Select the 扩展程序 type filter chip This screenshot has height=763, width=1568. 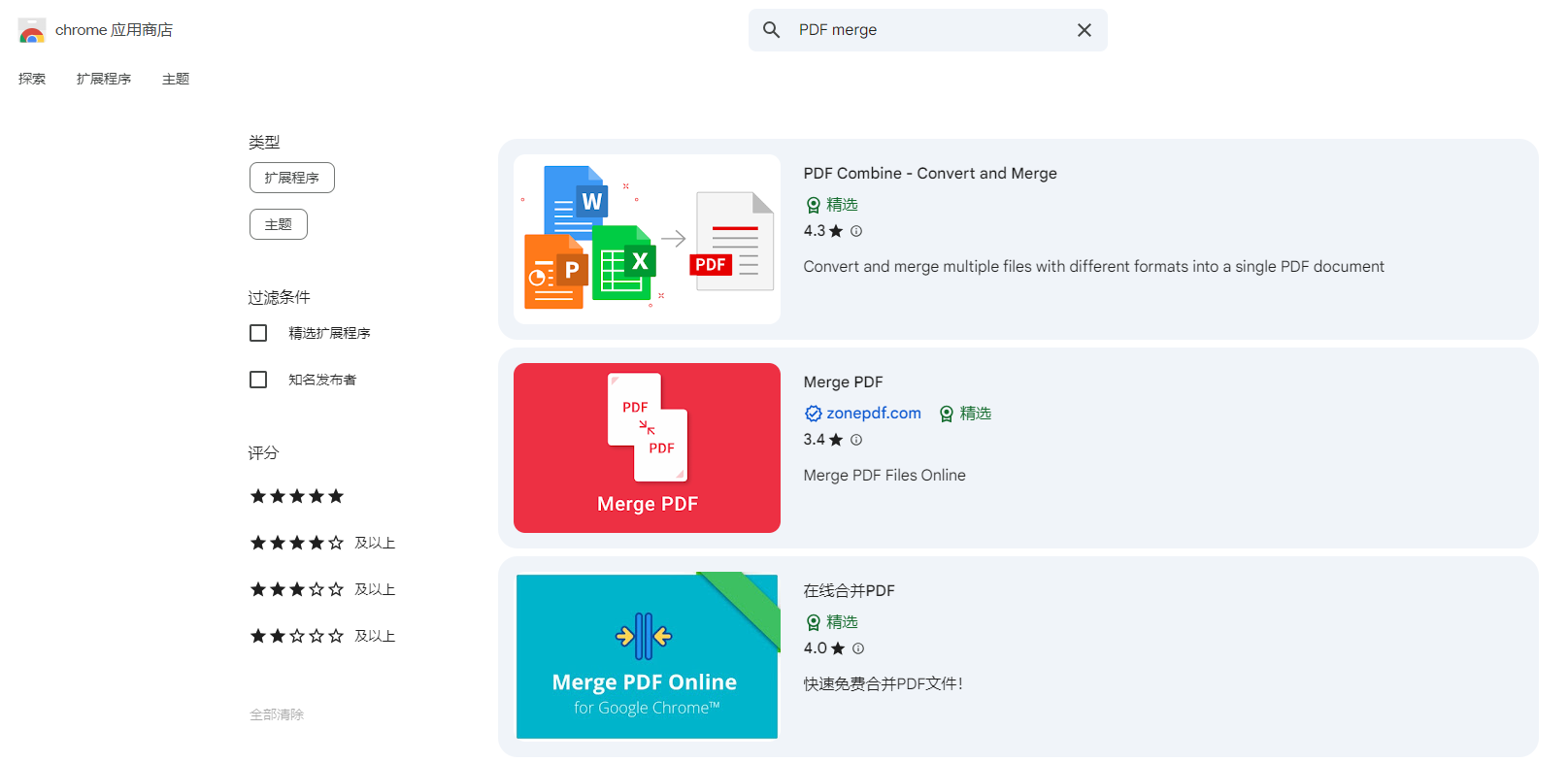(x=291, y=178)
